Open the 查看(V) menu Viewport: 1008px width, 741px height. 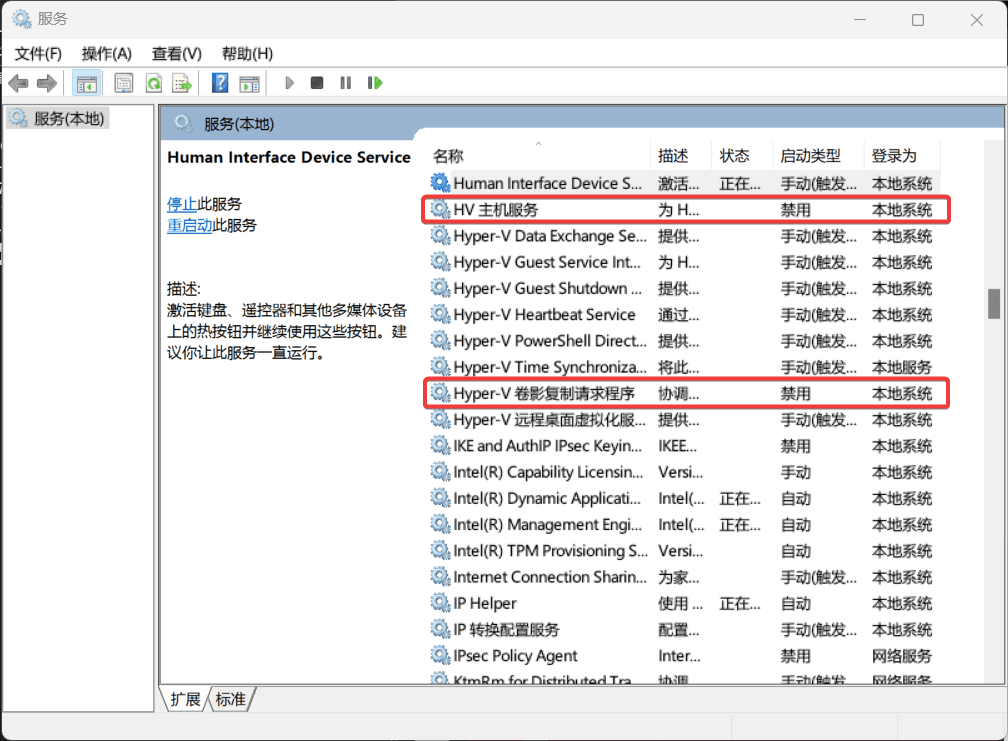click(177, 54)
